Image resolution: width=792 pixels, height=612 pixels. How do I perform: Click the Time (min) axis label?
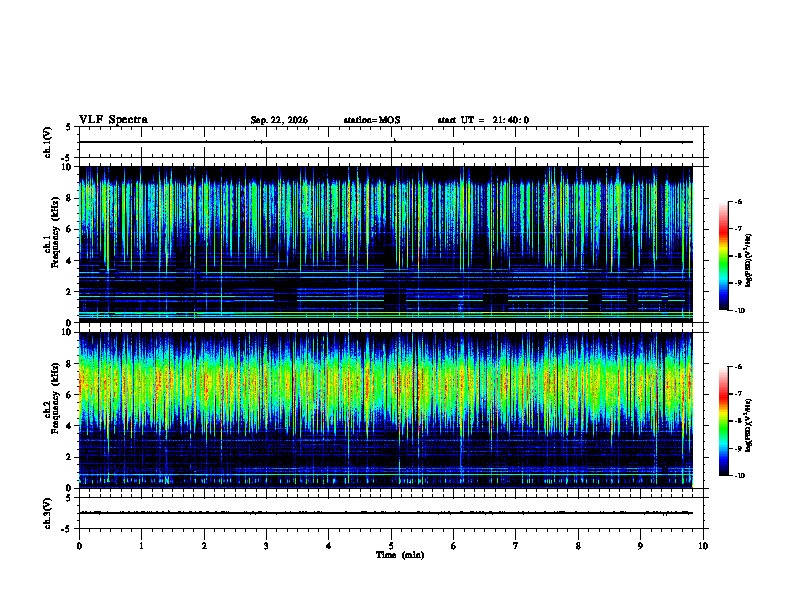(x=400, y=555)
